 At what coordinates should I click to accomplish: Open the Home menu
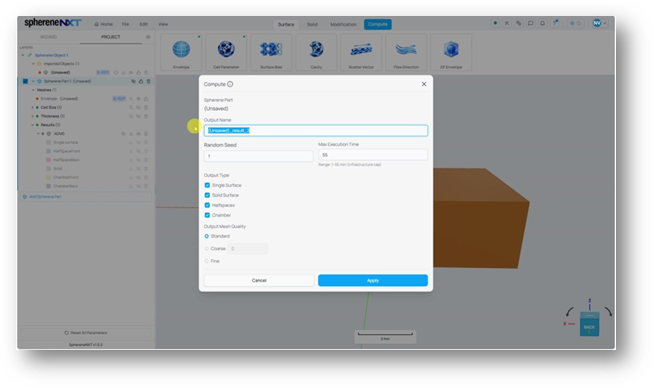[103, 24]
